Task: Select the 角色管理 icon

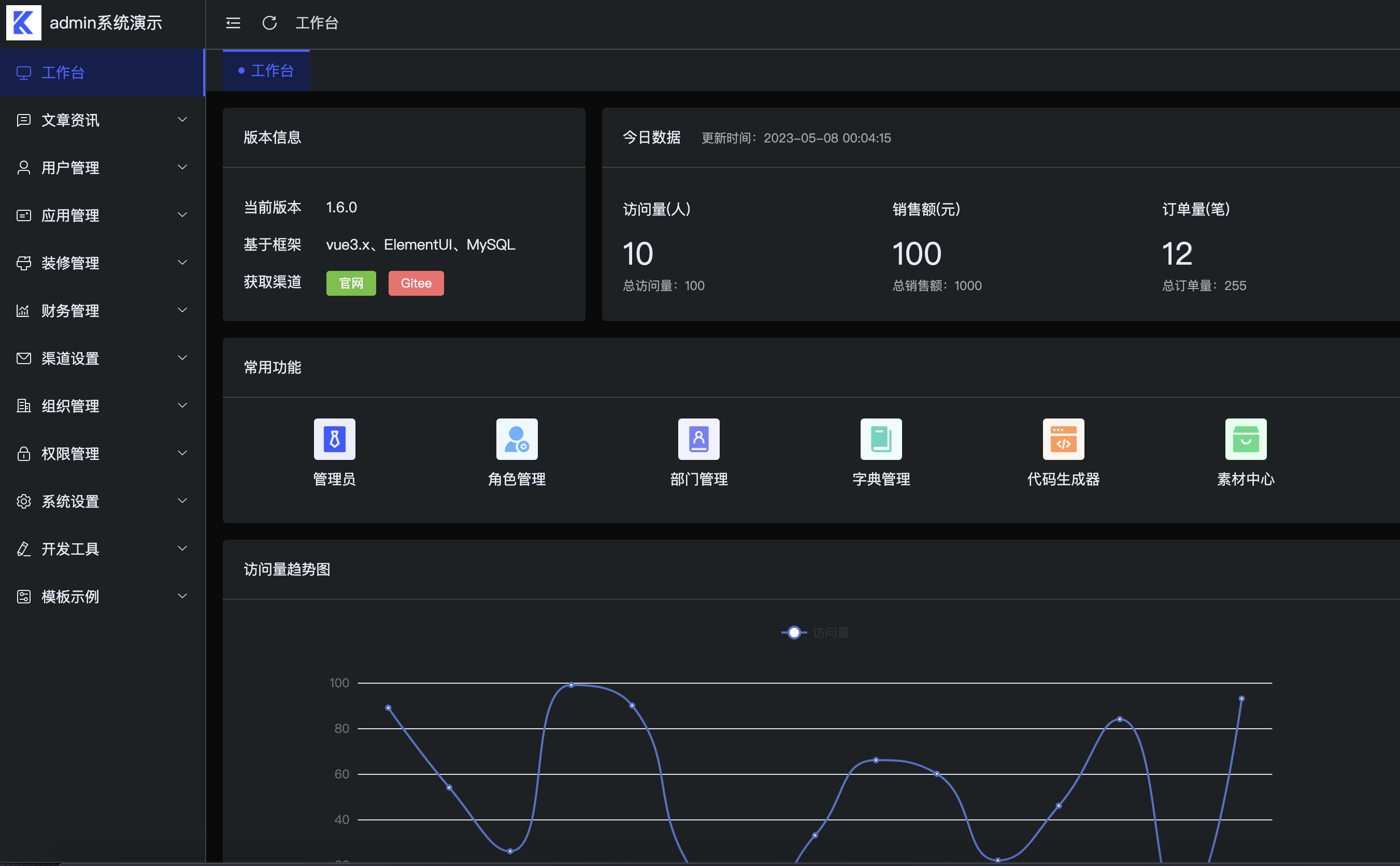Action: [x=516, y=439]
